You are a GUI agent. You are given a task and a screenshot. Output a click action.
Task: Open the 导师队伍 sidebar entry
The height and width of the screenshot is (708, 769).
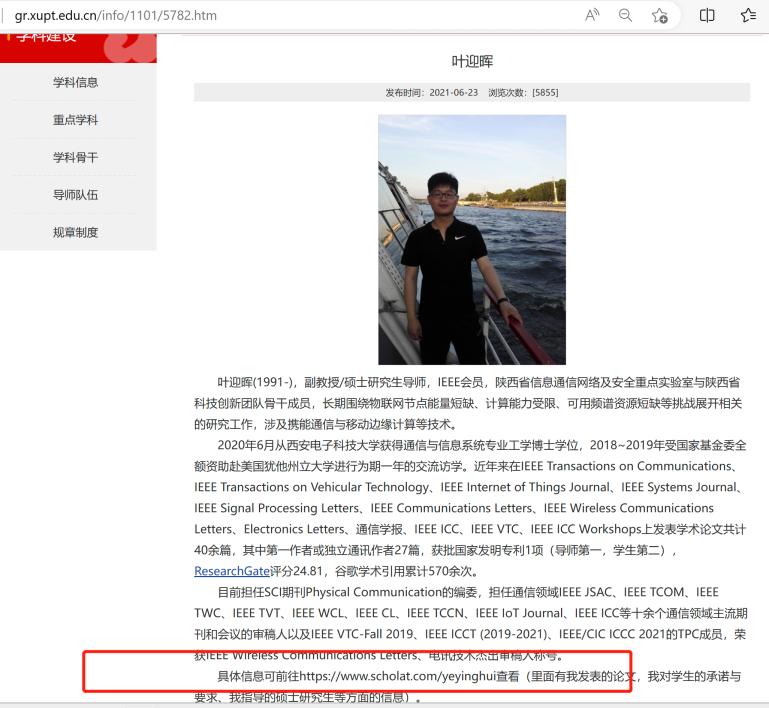click(x=76, y=195)
